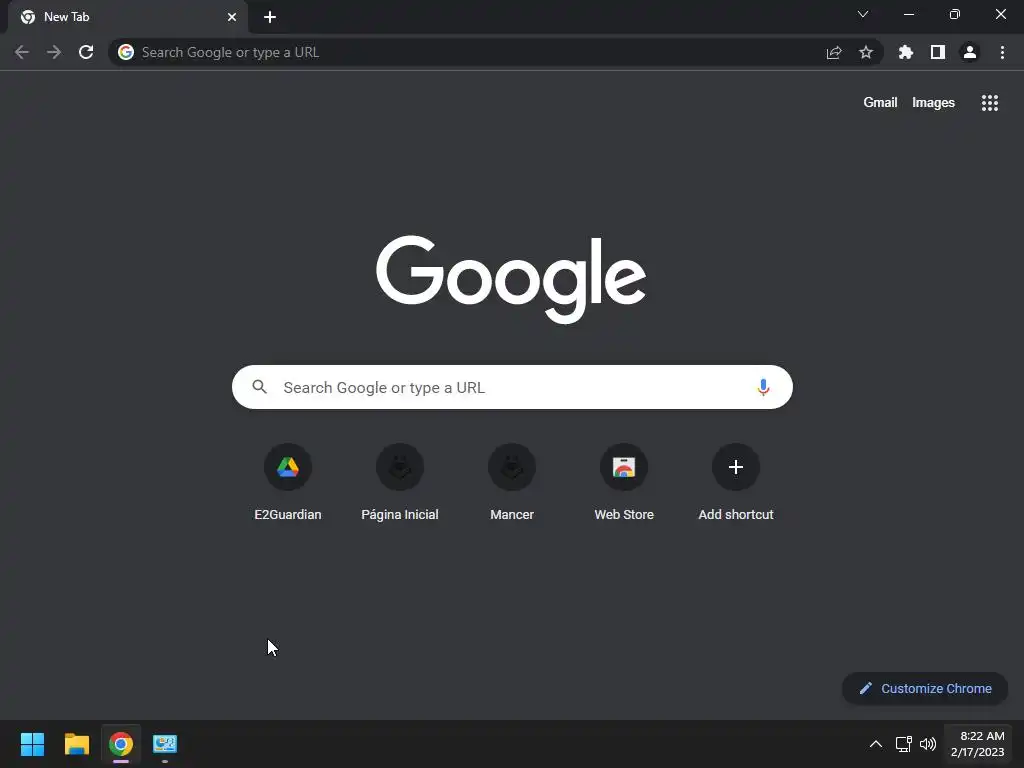
Task: Open the Google apps grid
Action: 990,103
